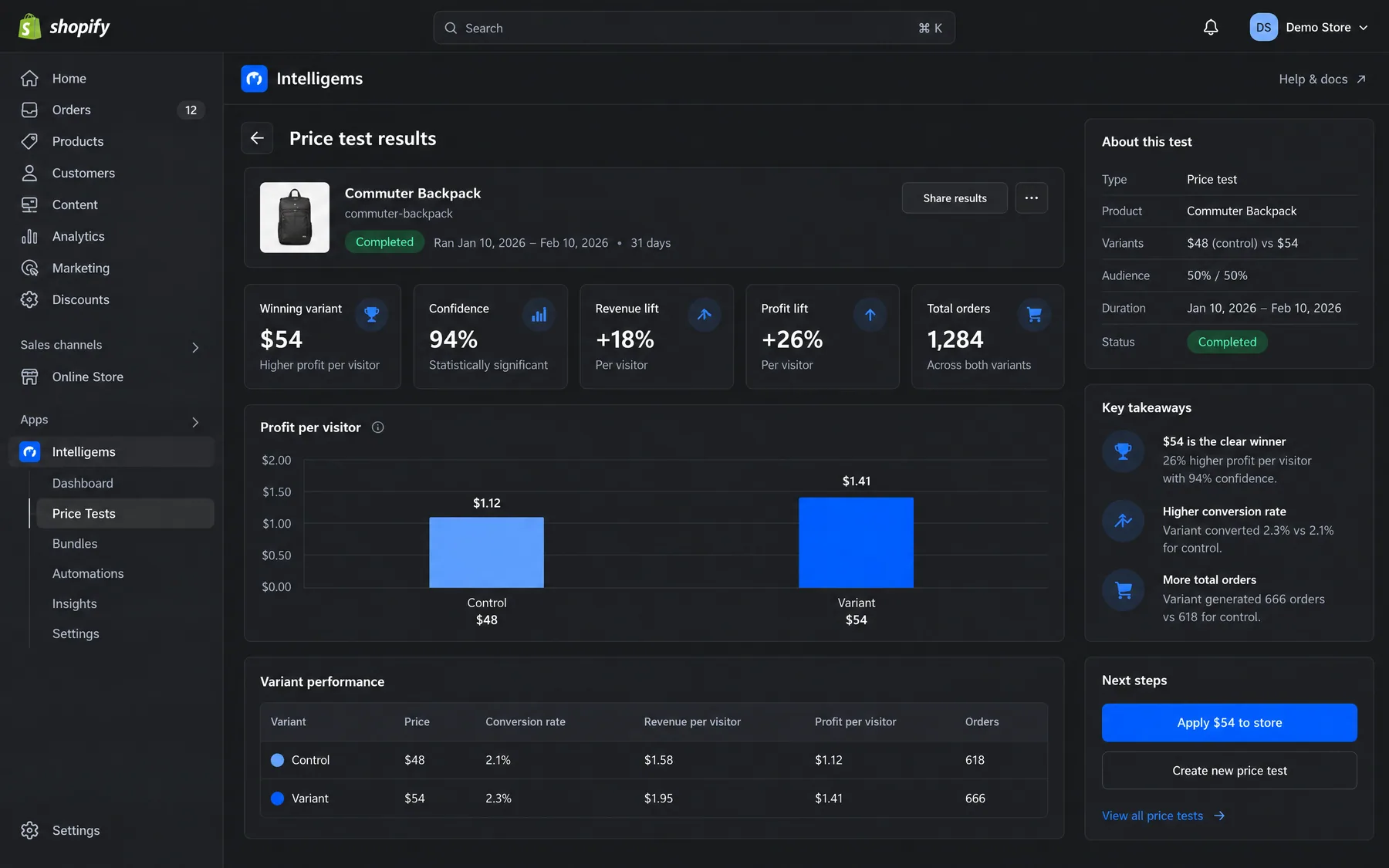
Task: Click the trophy icon in Key takeaways
Action: pyautogui.click(x=1124, y=451)
